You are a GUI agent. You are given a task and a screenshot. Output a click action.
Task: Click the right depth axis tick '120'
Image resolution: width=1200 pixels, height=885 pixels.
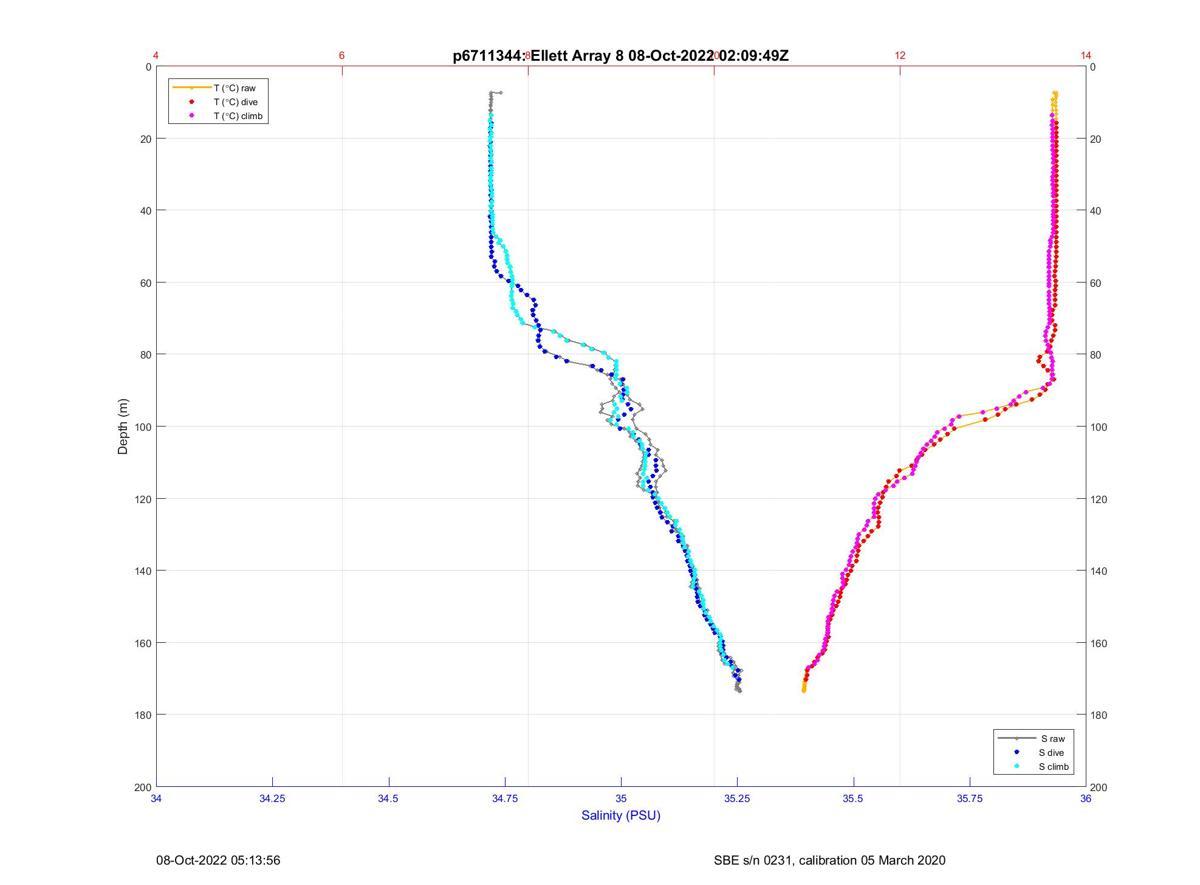[1099, 499]
